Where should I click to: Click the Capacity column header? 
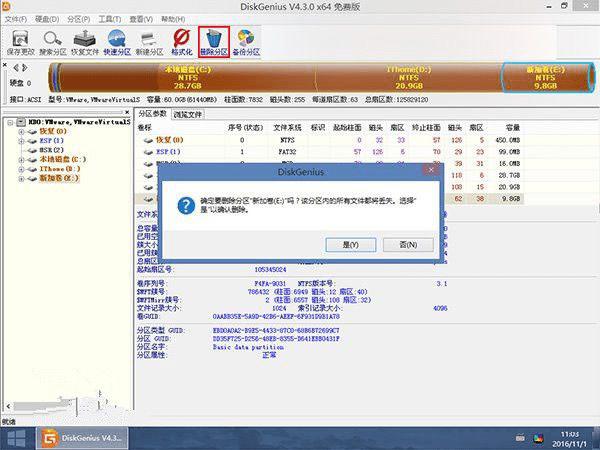click(x=512, y=128)
